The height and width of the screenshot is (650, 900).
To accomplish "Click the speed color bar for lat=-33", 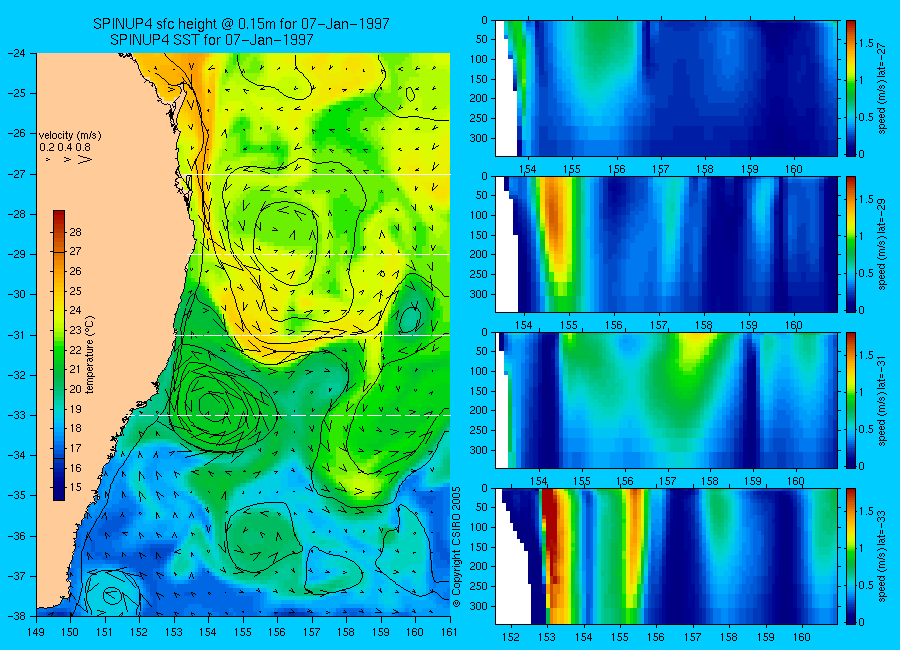I will [851, 556].
